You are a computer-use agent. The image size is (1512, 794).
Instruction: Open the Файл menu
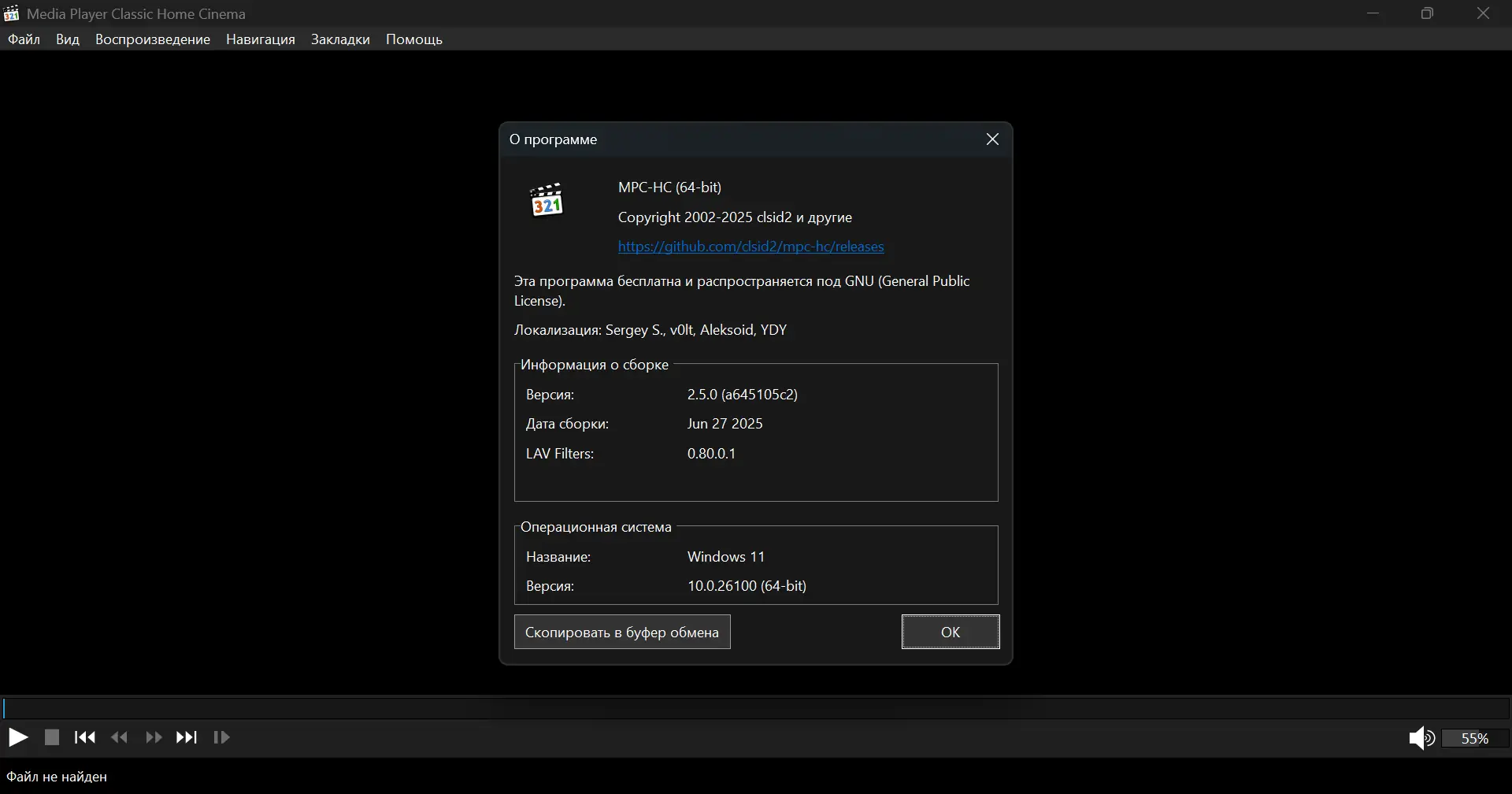pyautogui.click(x=24, y=39)
